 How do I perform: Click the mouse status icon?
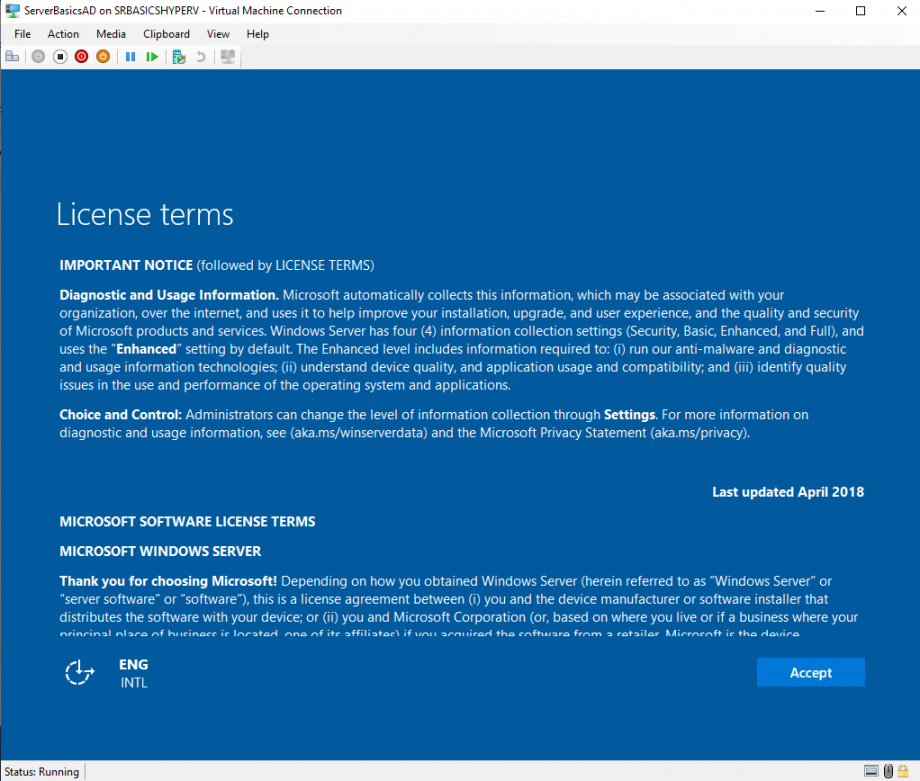point(888,771)
